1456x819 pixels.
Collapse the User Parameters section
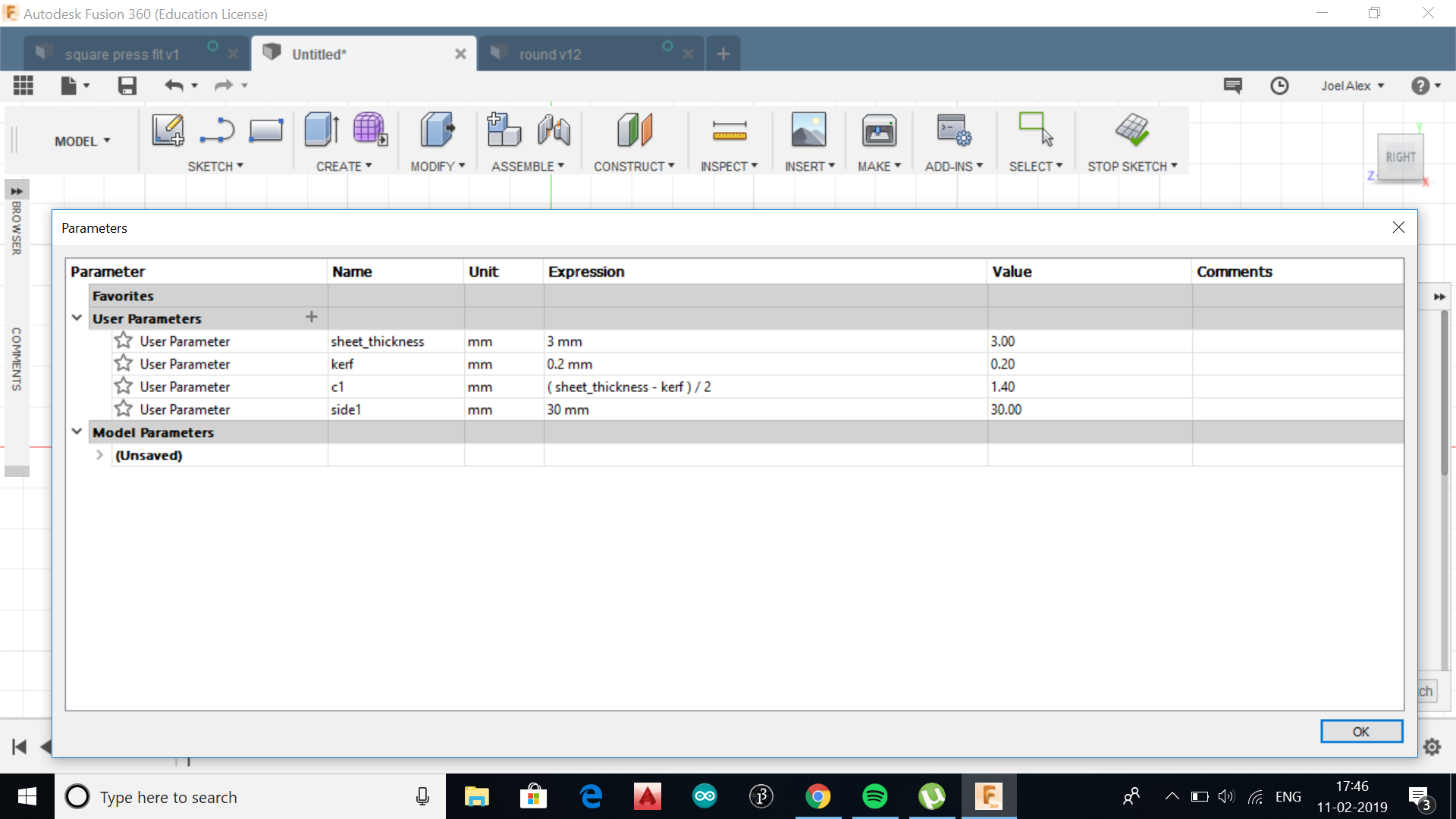(x=77, y=318)
